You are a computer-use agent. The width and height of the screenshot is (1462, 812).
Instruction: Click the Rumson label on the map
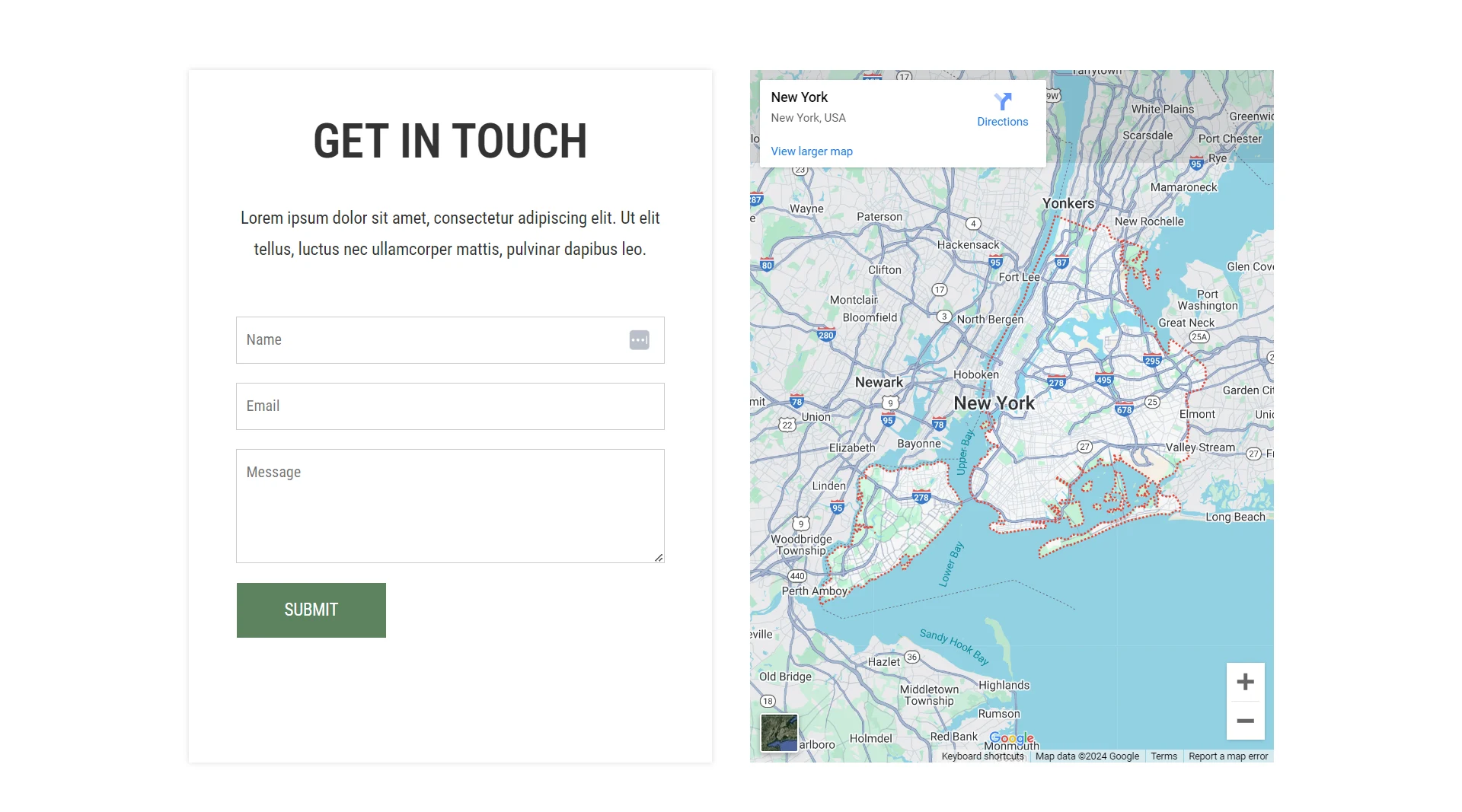click(x=999, y=714)
